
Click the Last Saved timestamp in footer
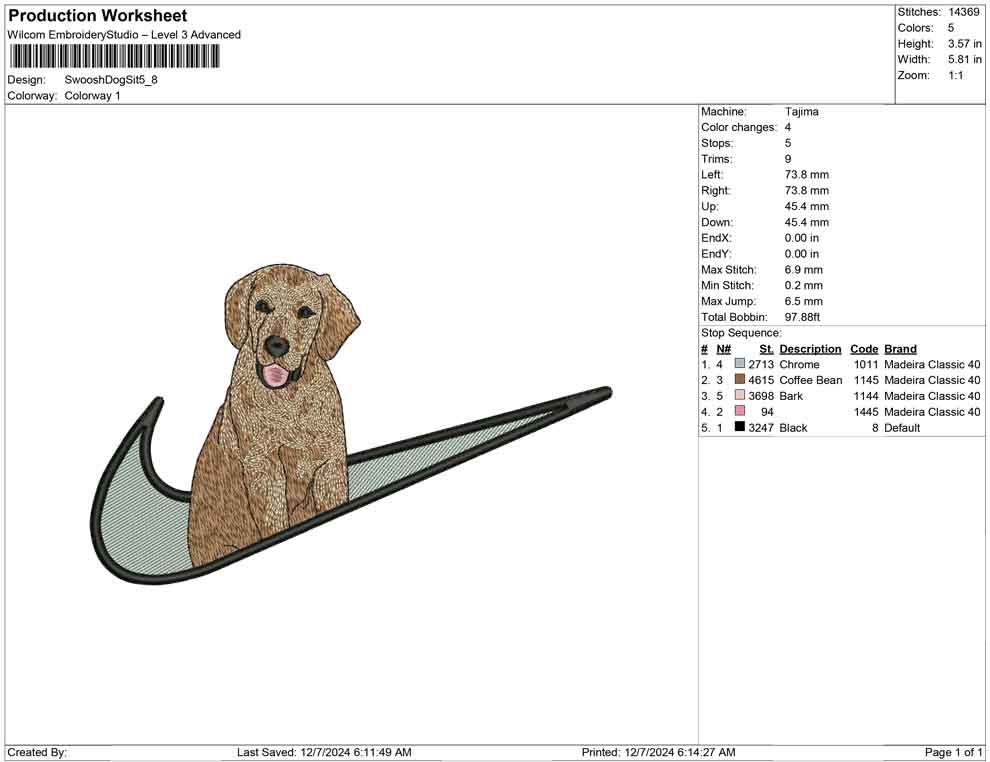coord(324,752)
